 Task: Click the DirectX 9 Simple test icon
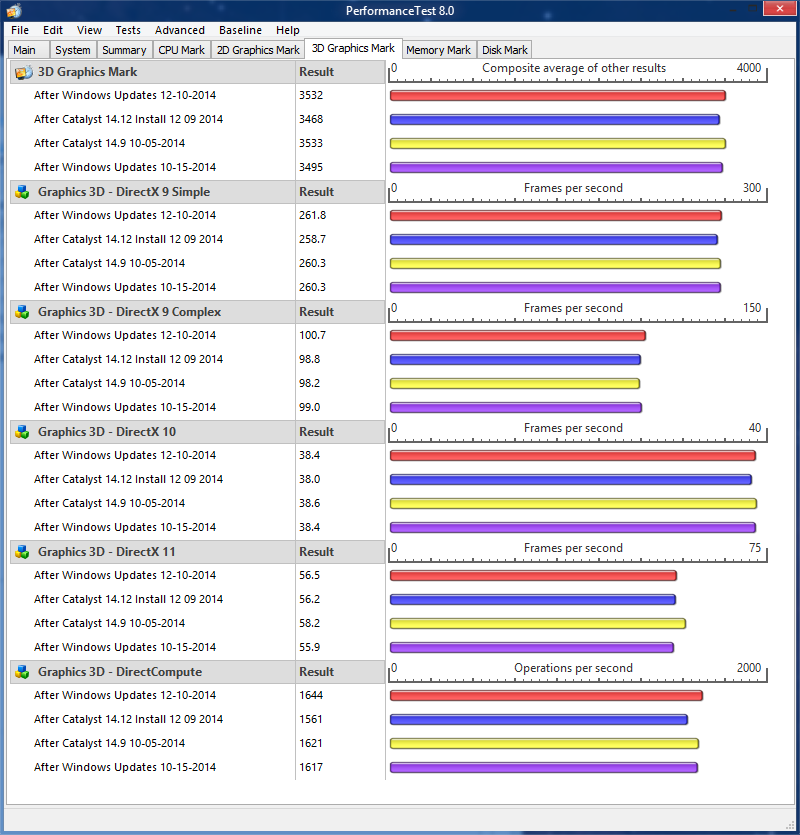coord(22,192)
